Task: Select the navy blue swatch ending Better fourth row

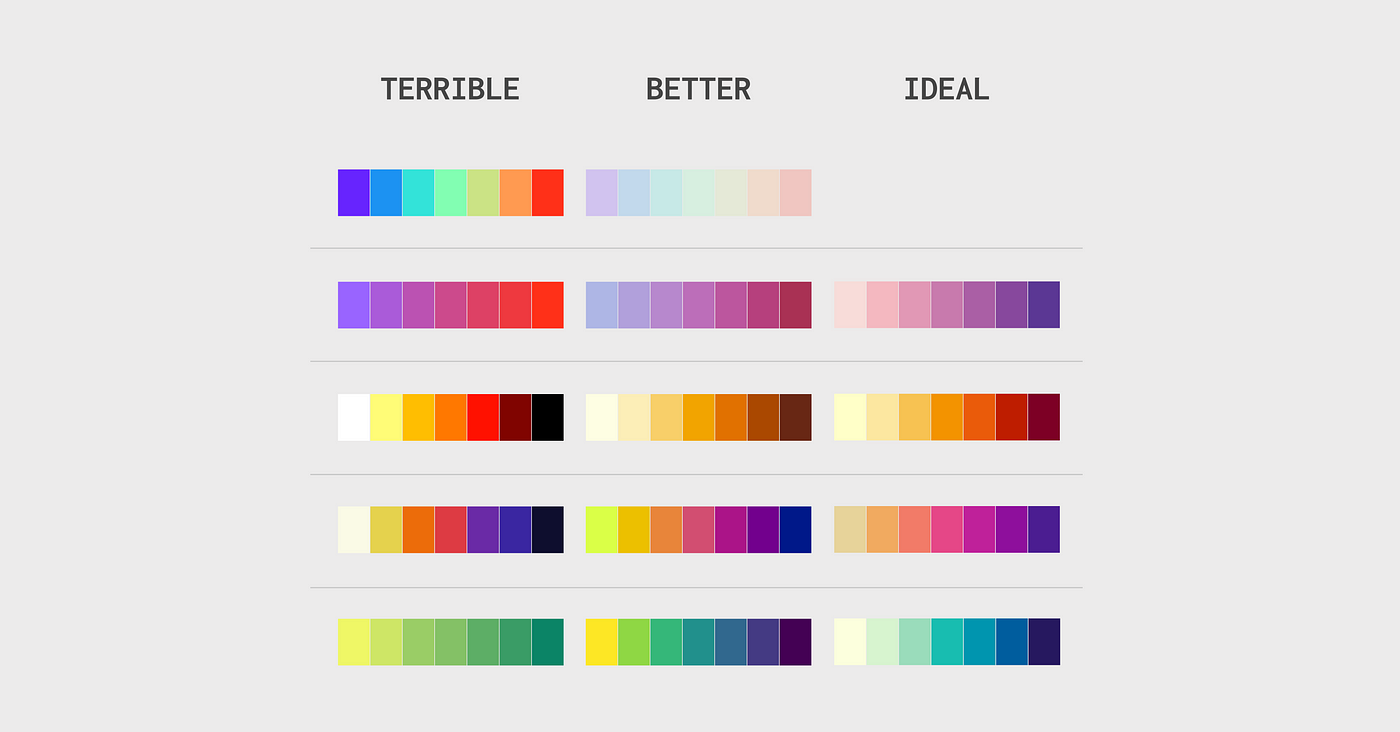Action: pyautogui.click(x=796, y=530)
